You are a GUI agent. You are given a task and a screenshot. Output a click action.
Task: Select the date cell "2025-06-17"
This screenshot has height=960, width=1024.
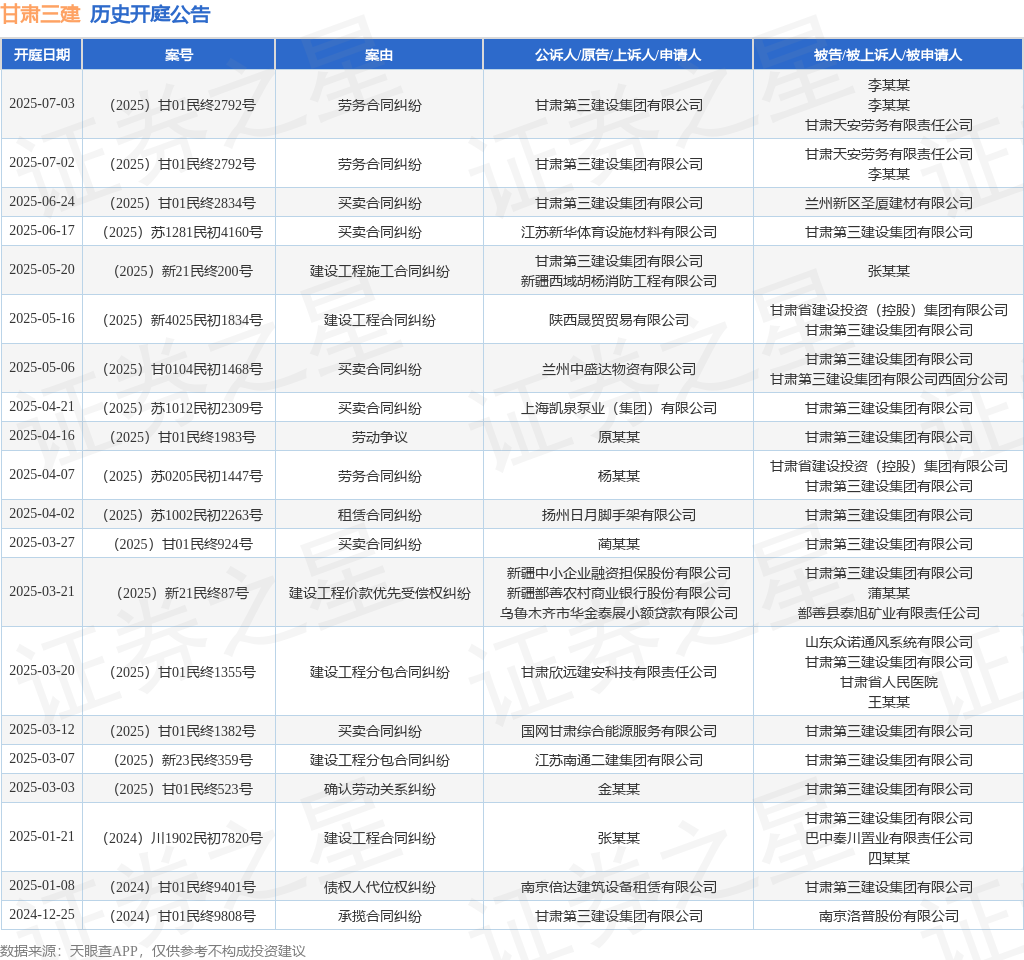click(x=42, y=231)
